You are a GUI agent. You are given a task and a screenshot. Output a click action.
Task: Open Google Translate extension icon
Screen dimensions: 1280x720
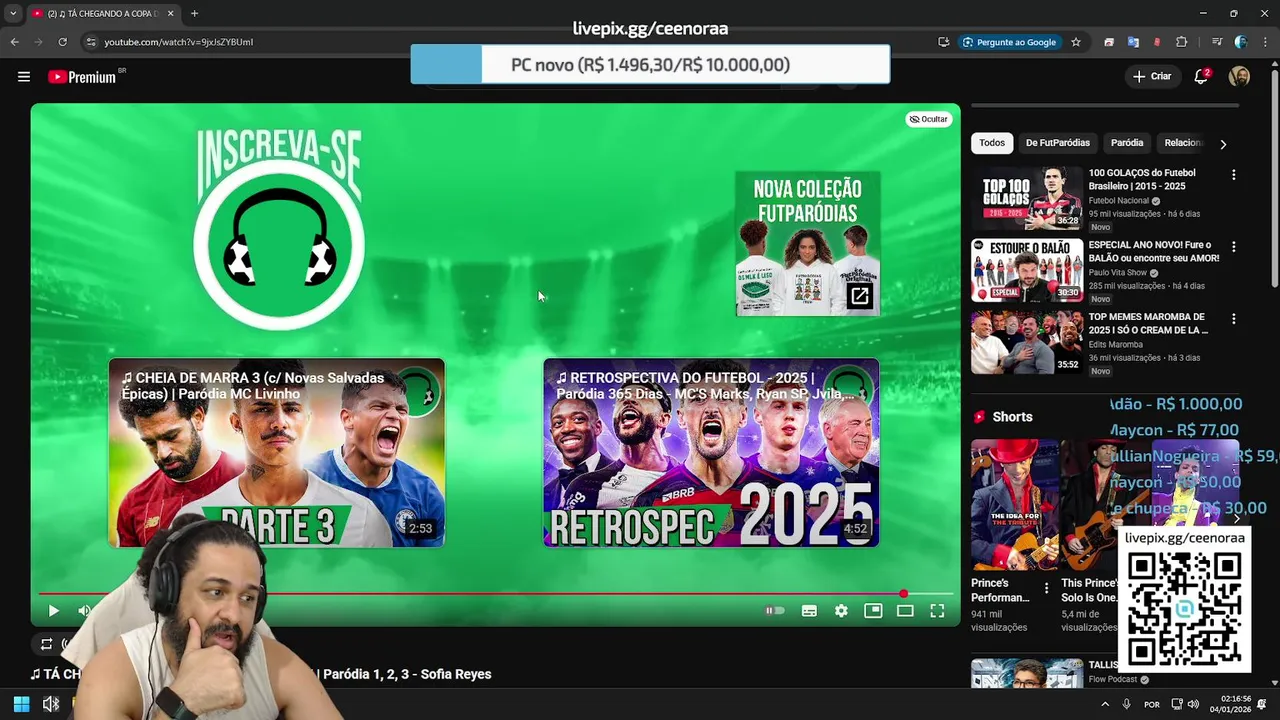pyautogui.click(x=1133, y=42)
